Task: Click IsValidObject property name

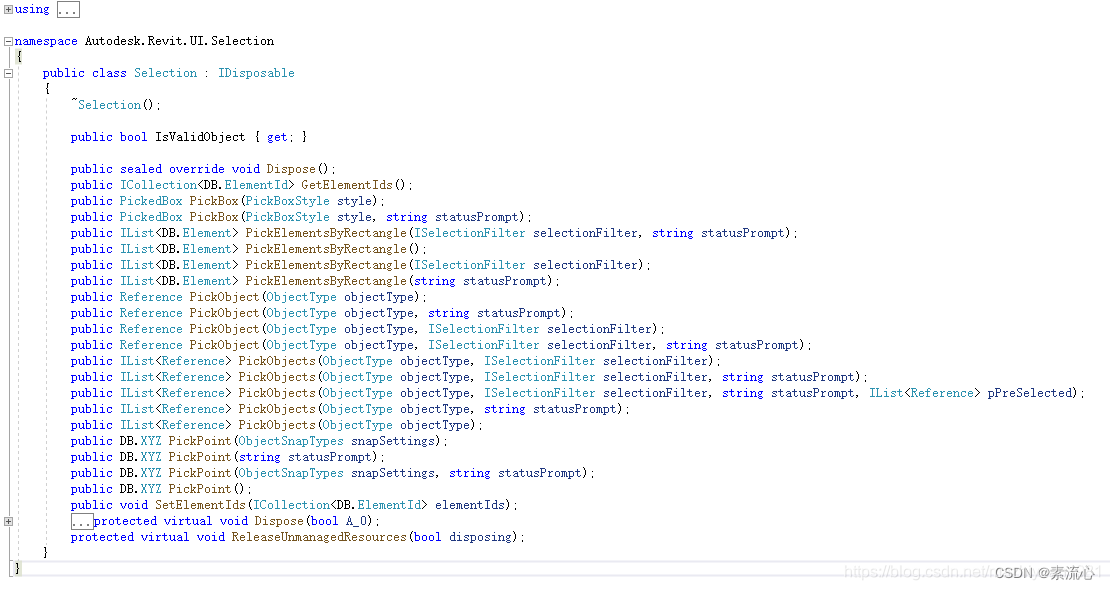Action: tap(200, 137)
